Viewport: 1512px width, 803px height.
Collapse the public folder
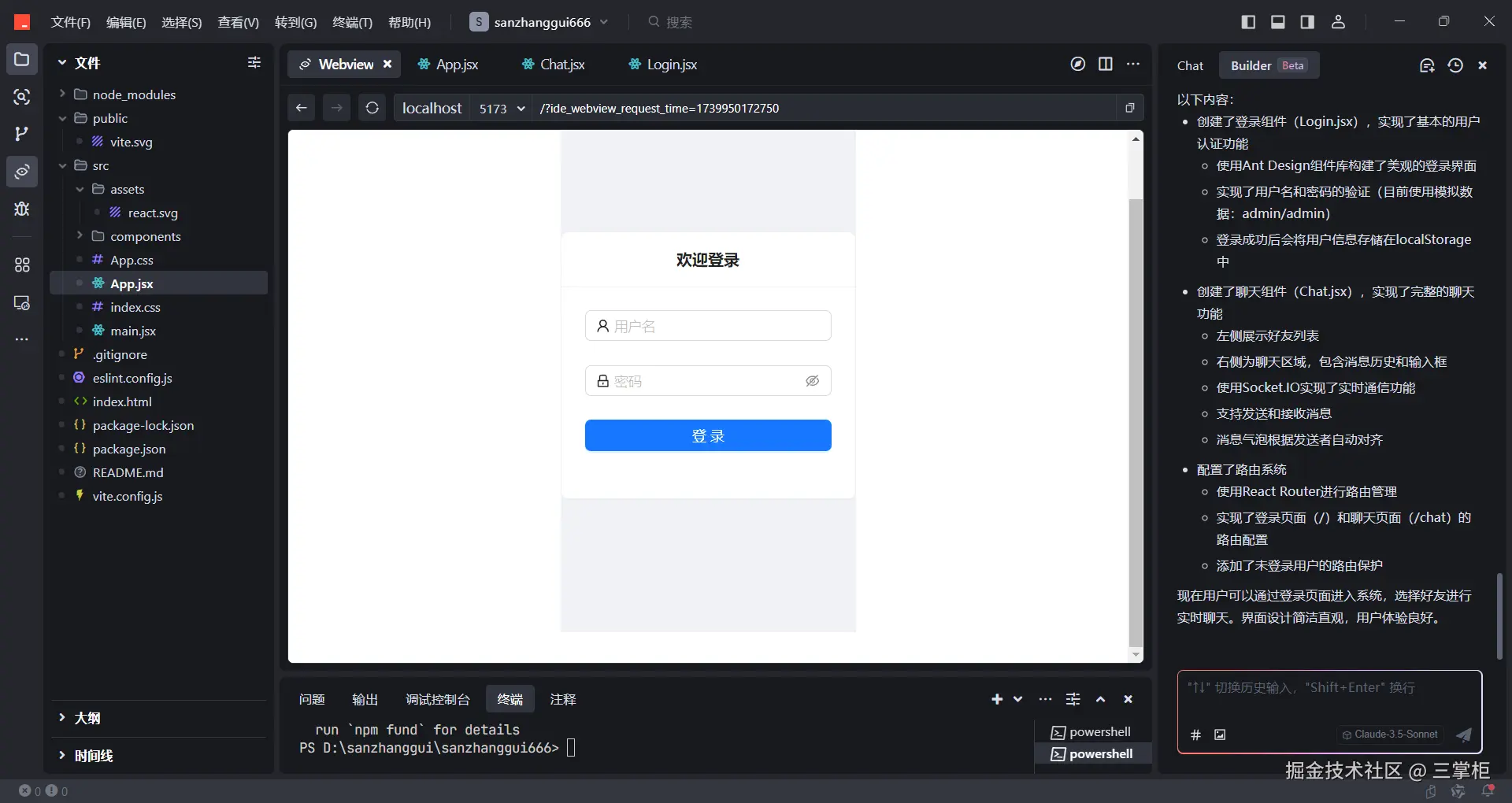click(62, 118)
